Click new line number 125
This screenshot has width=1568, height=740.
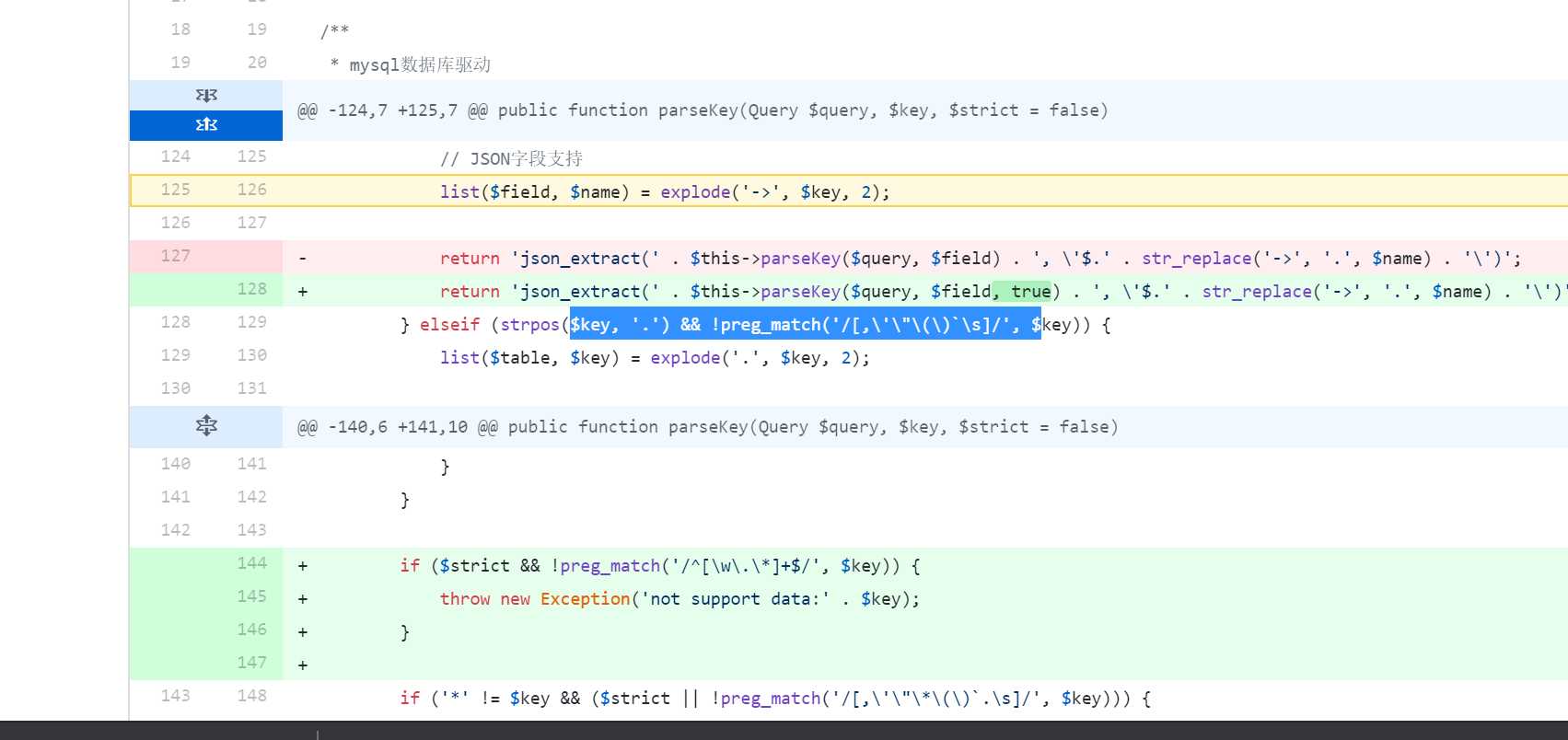(x=251, y=156)
